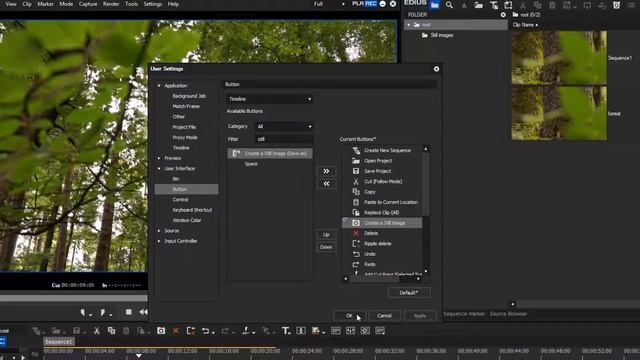Select Match Frame in settings tree
This screenshot has width=640, height=360.
tap(186, 106)
